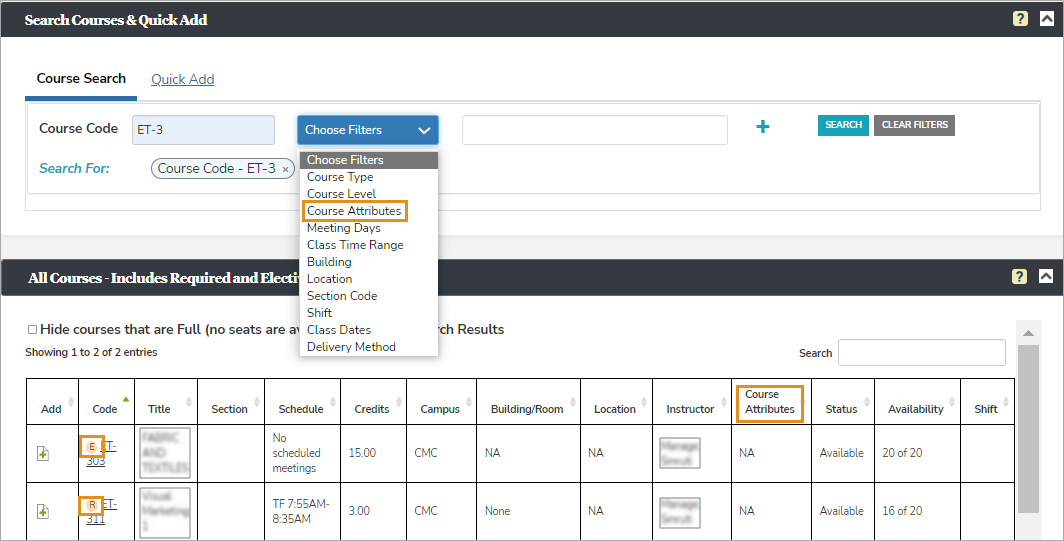The image size is (1064, 541).
Task: Click the E badge next to ET-303
Action: pos(92,446)
